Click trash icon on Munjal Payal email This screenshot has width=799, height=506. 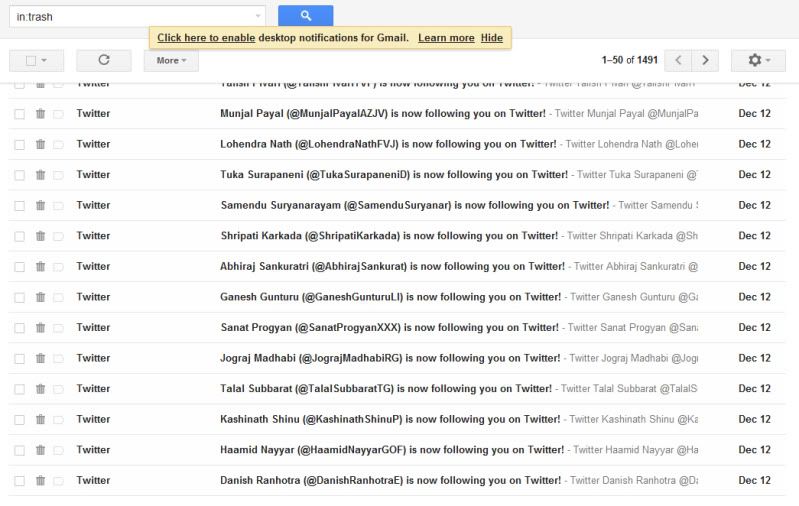pyautogui.click(x=41, y=114)
